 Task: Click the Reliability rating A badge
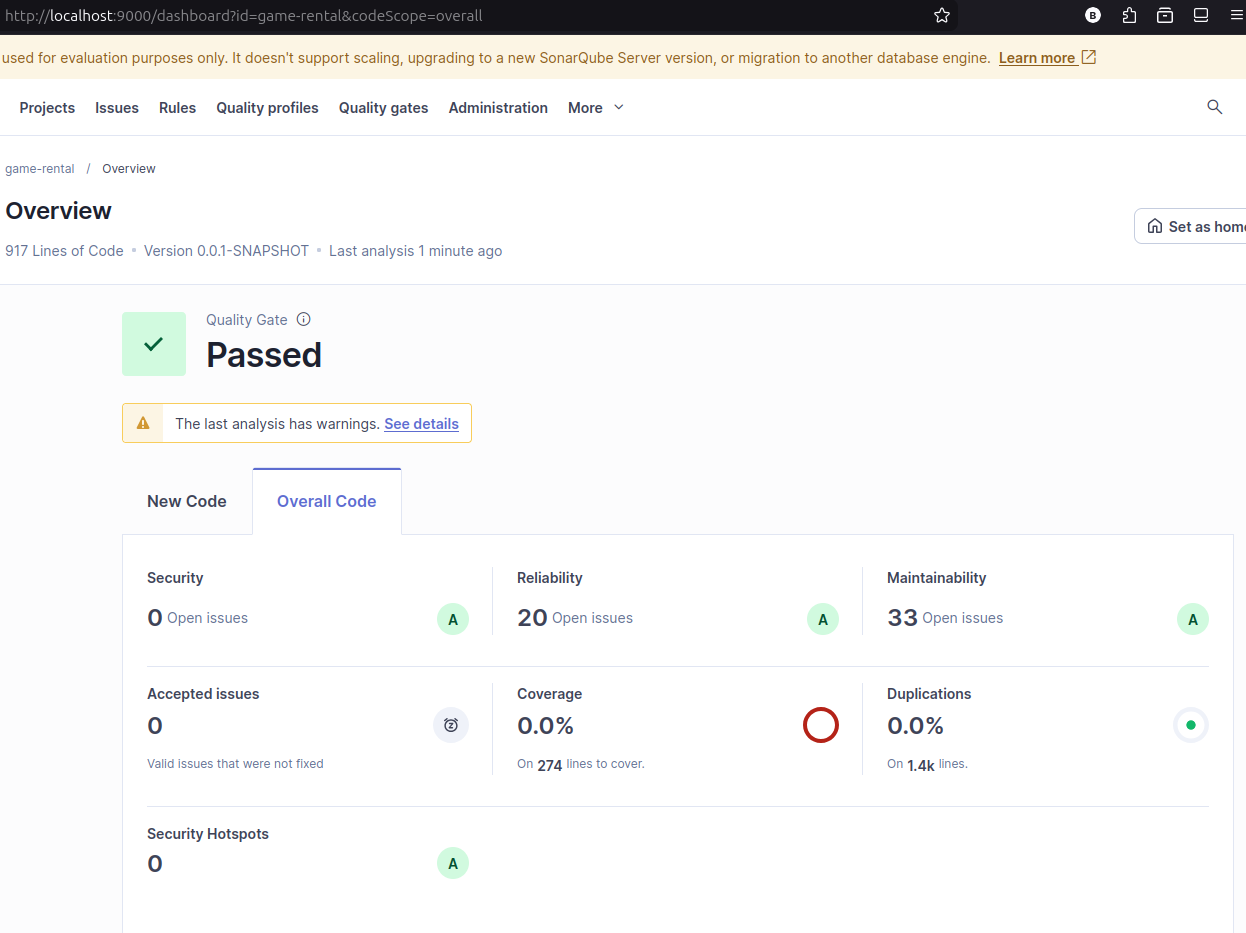point(823,619)
